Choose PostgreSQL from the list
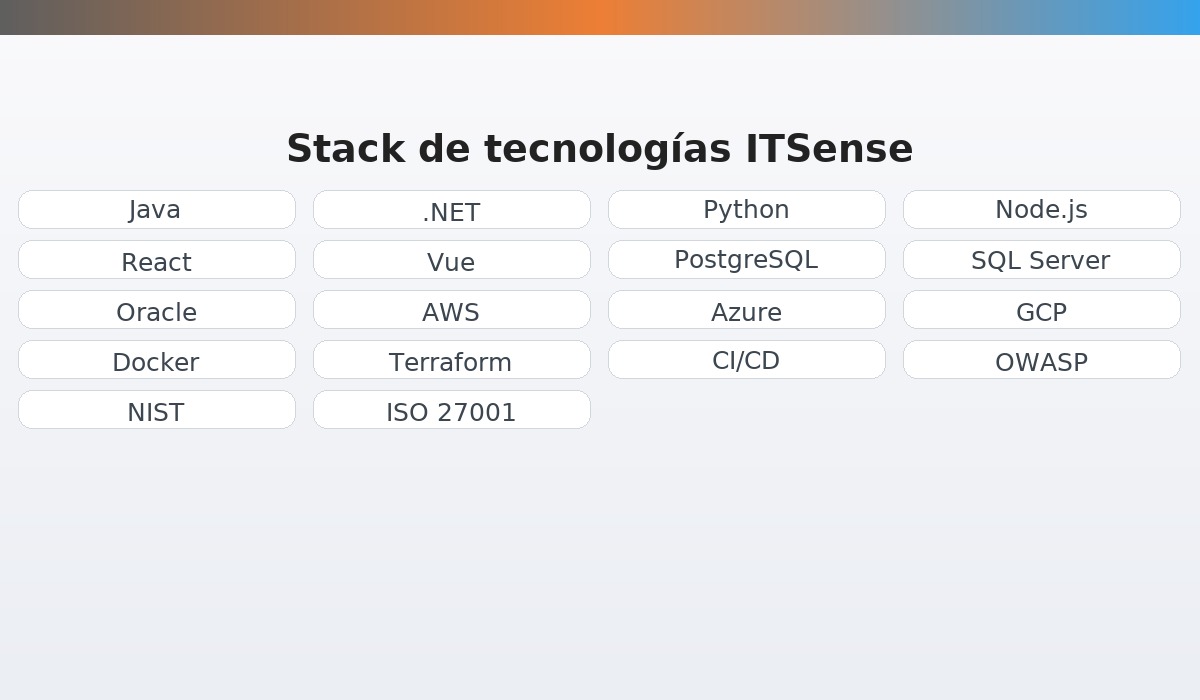Image resolution: width=1200 pixels, height=700 pixels. [747, 259]
